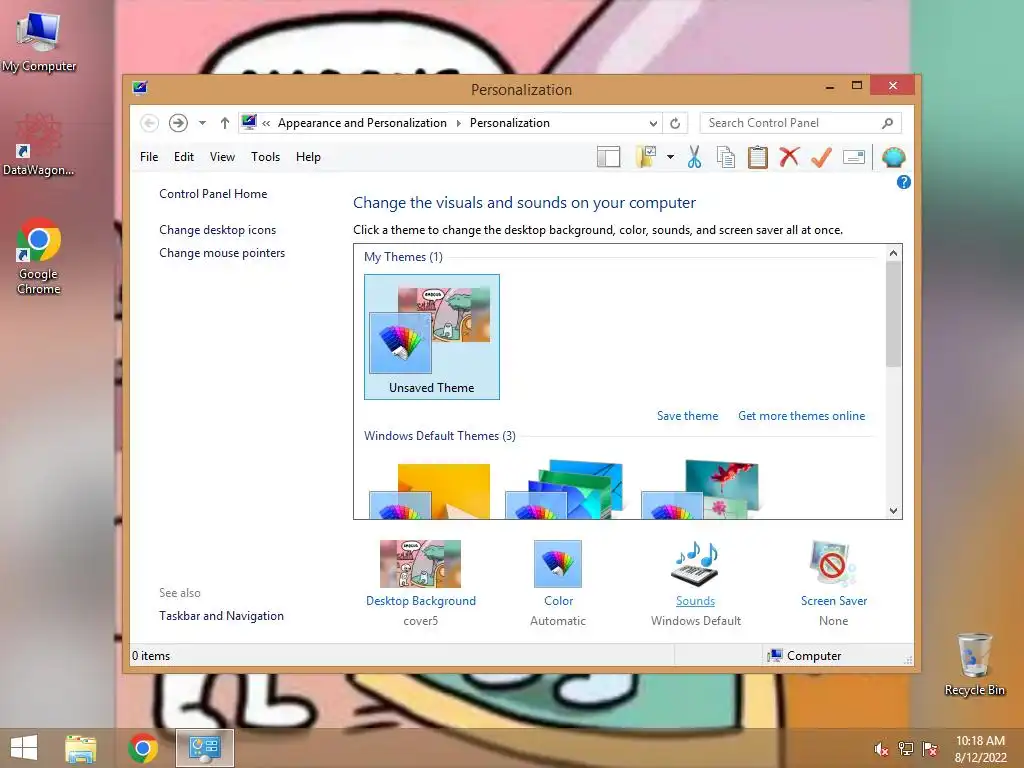Toggle the preview pane layout icon
Viewport: 1024px width, 768px height.
(x=609, y=157)
